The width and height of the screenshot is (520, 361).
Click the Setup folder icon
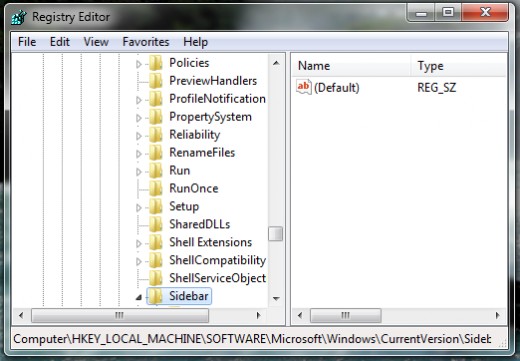pyautogui.click(x=156, y=206)
